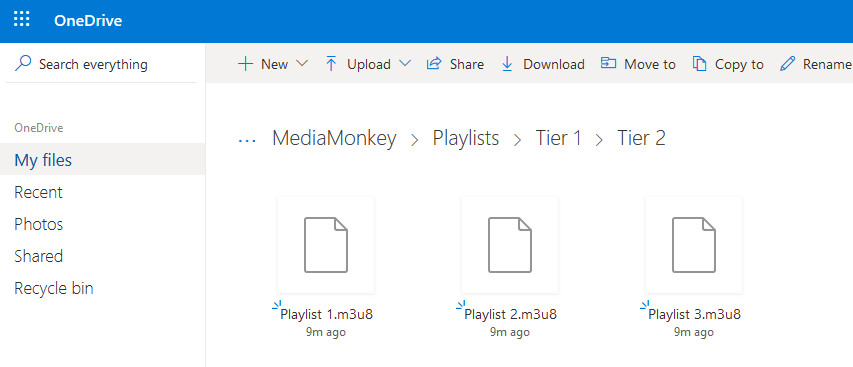Expand the New dropdown chevron
Viewport: 853px width, 367px height.
(x=302, y=64)
